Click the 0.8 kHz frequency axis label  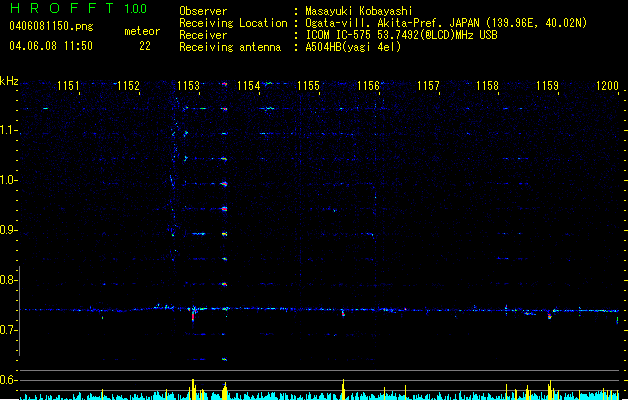pyautogui.click(x=7, y=280)
